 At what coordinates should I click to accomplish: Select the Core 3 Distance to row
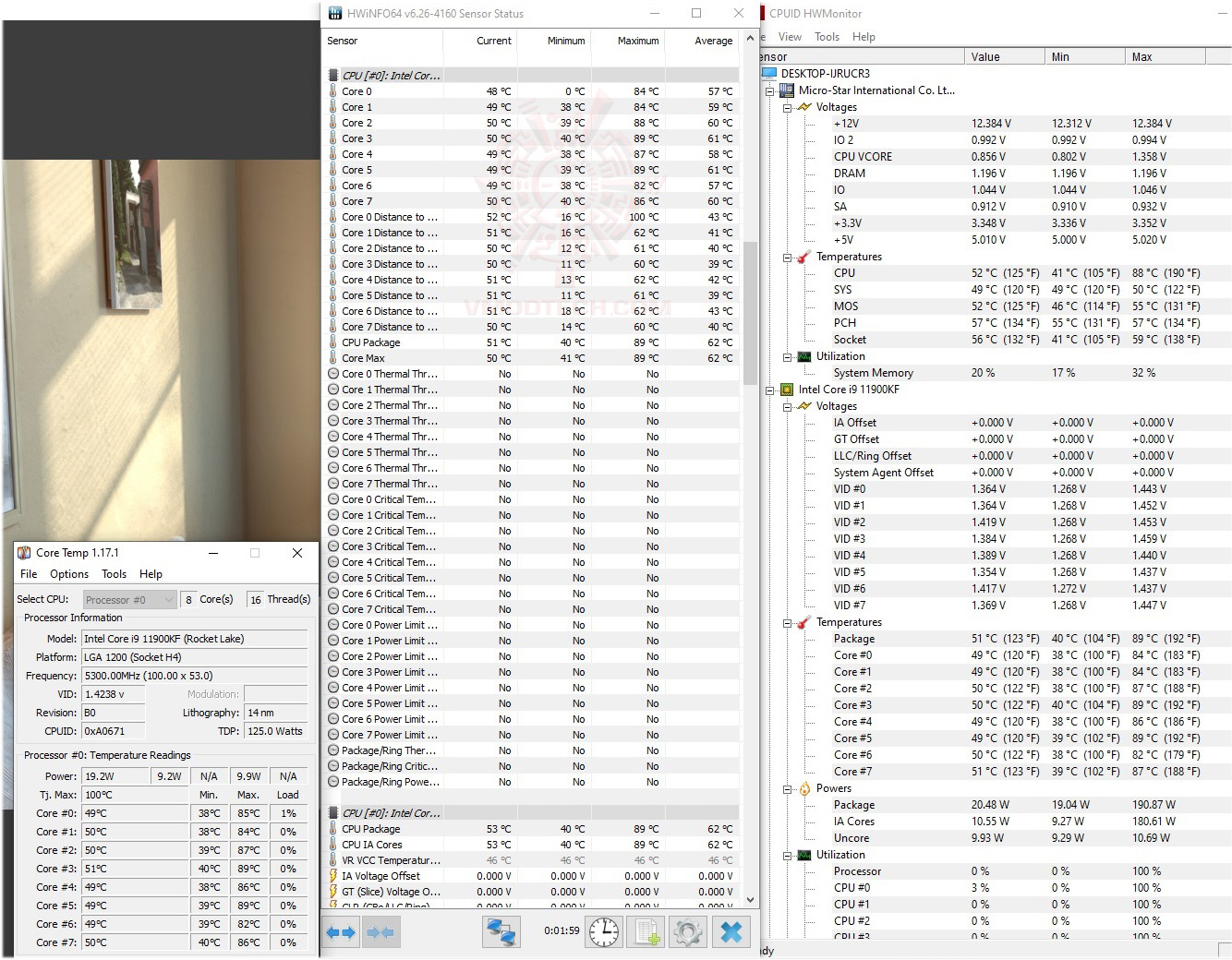click(x=534, y=264)
